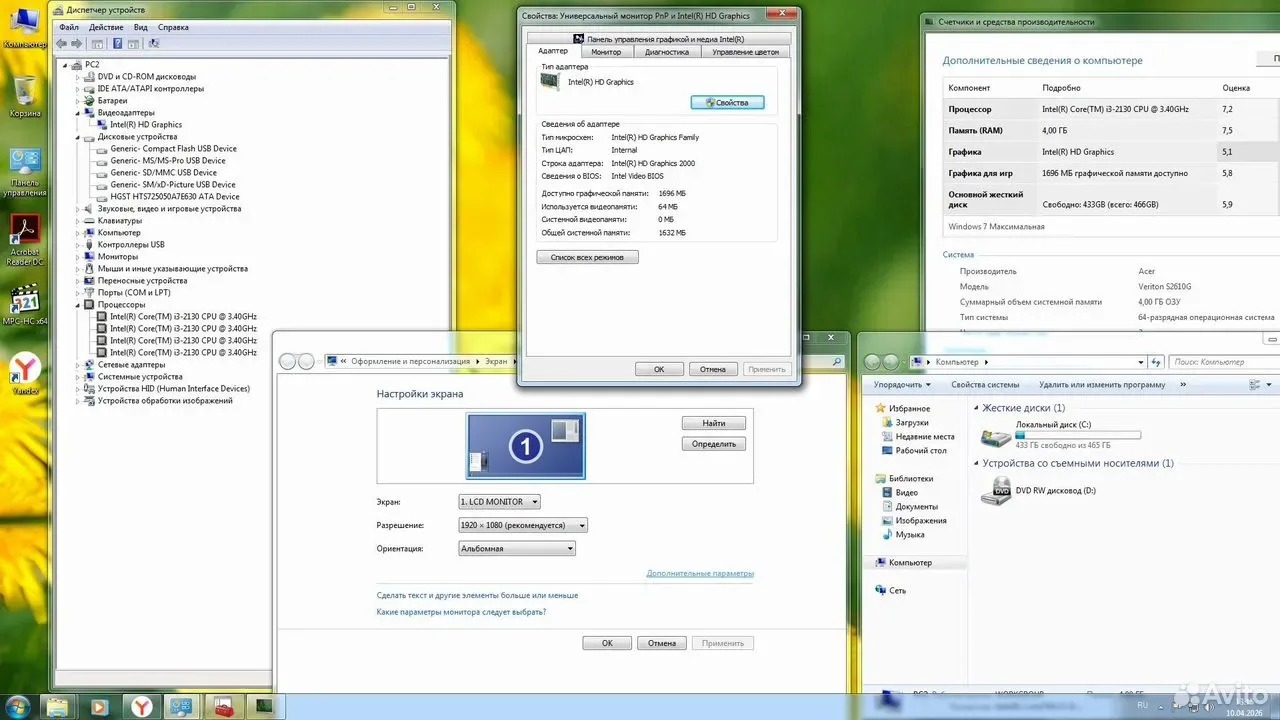Open the Экран display dropdown
The height and width of the screenshot is (720, 1280).
click(499, 502)
